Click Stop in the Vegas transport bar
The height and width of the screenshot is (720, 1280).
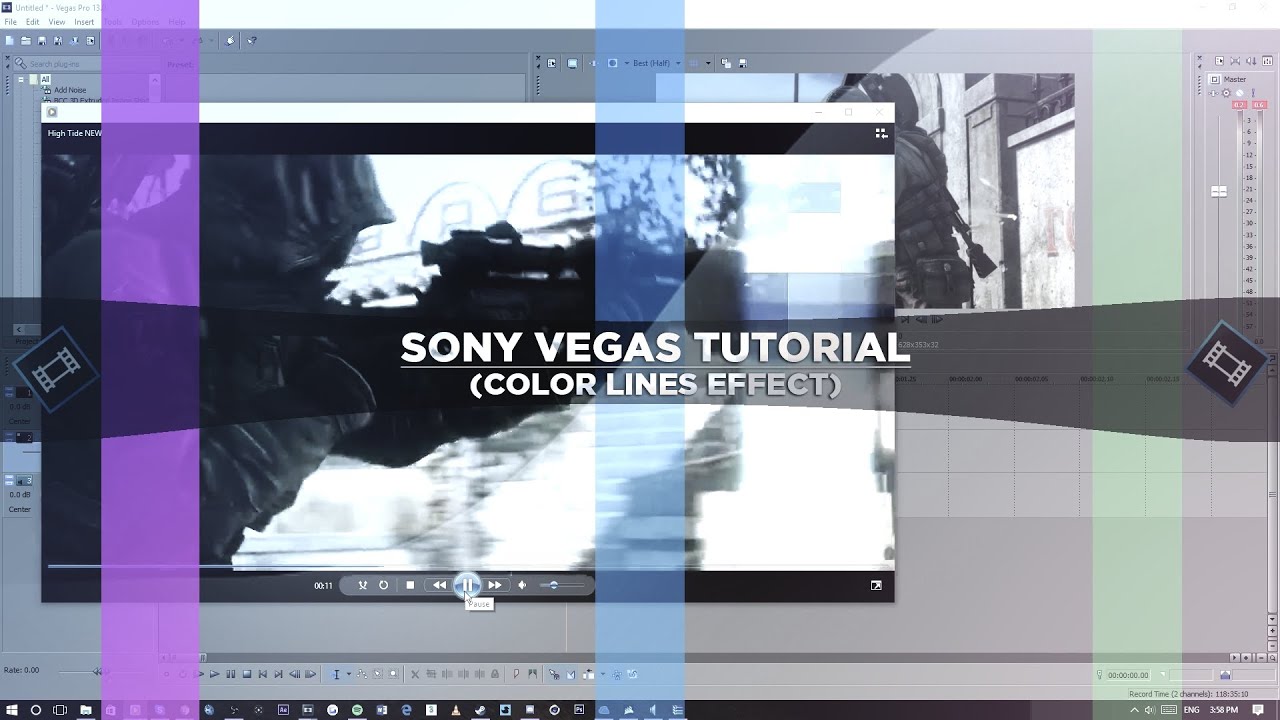point(247,674)
